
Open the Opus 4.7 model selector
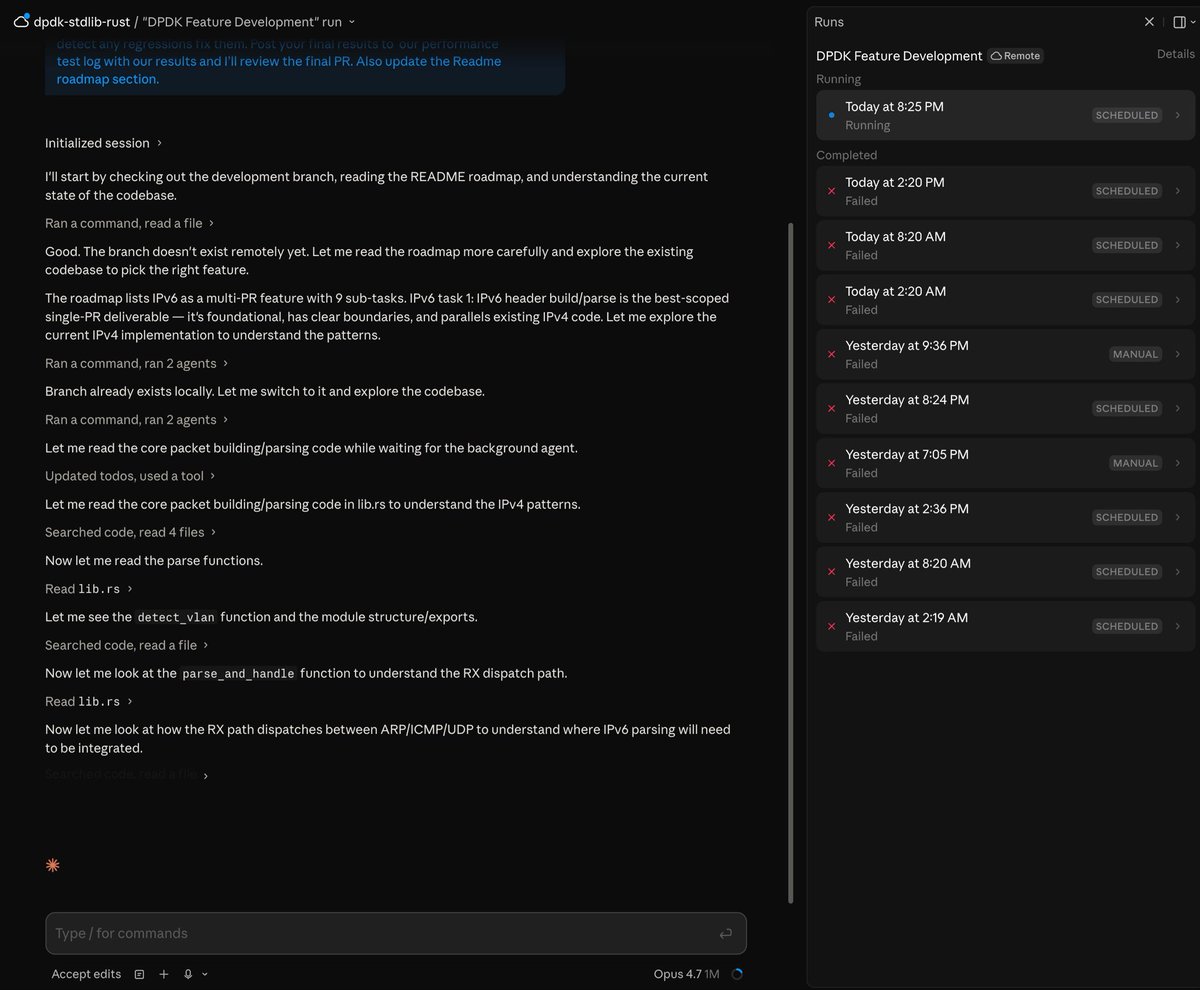(686, 974)
